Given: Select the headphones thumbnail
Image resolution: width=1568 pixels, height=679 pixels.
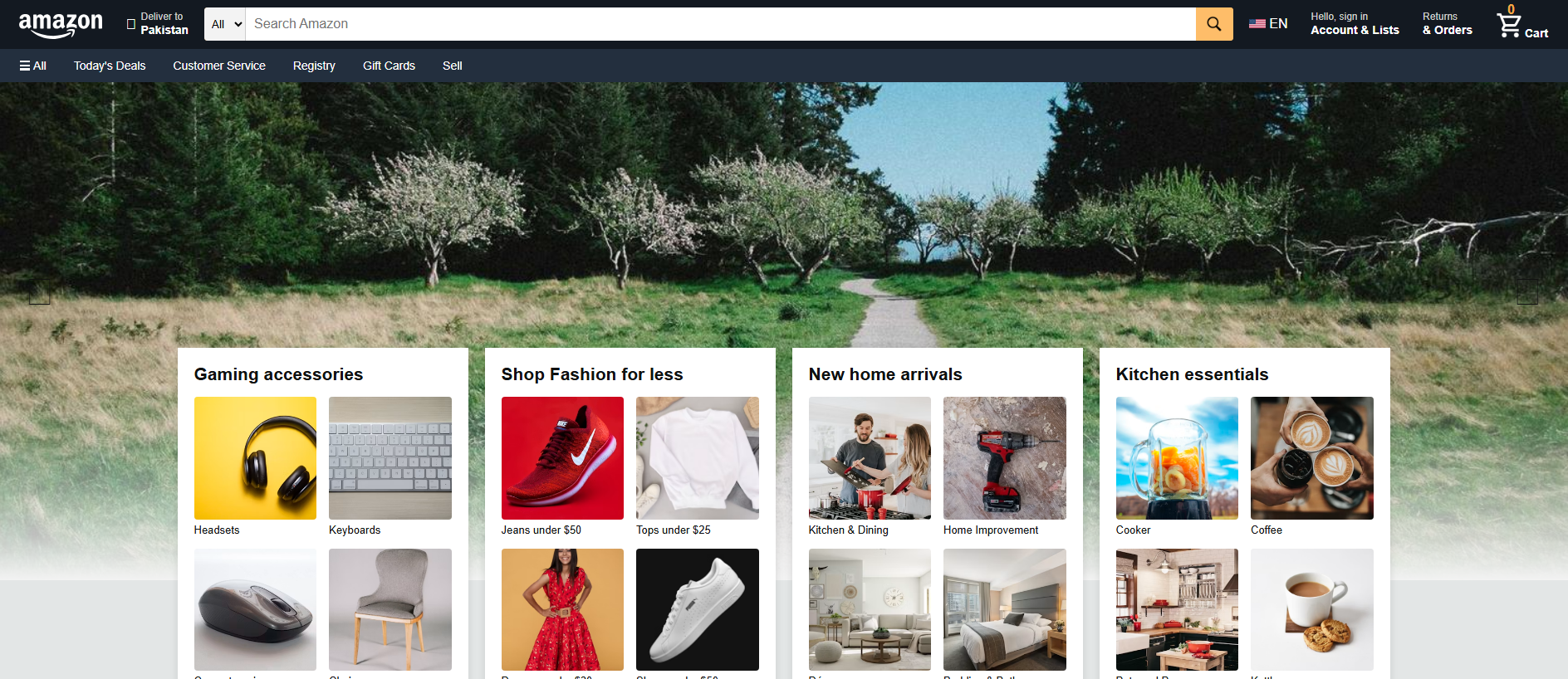Looking at the screenshot, I should click(x=255, y=458).
